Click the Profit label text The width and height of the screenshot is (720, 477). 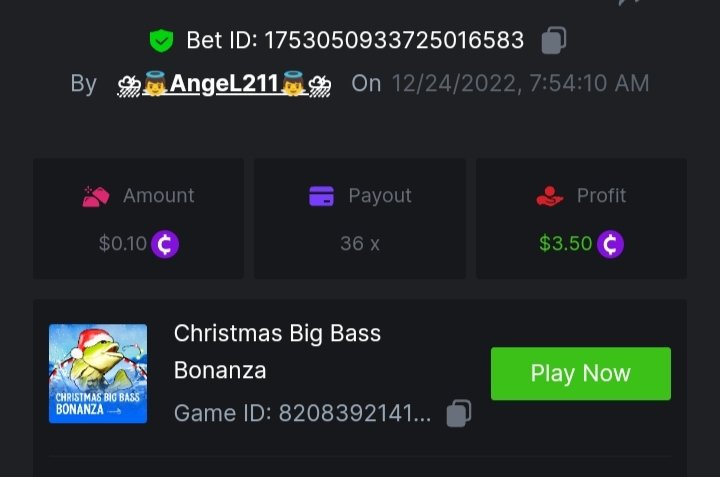point(601,196)
